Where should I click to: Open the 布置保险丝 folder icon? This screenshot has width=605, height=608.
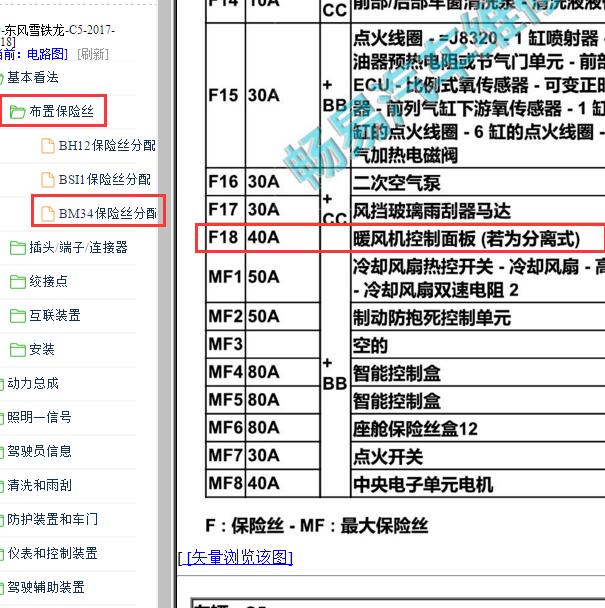click(x=17, y=112)
